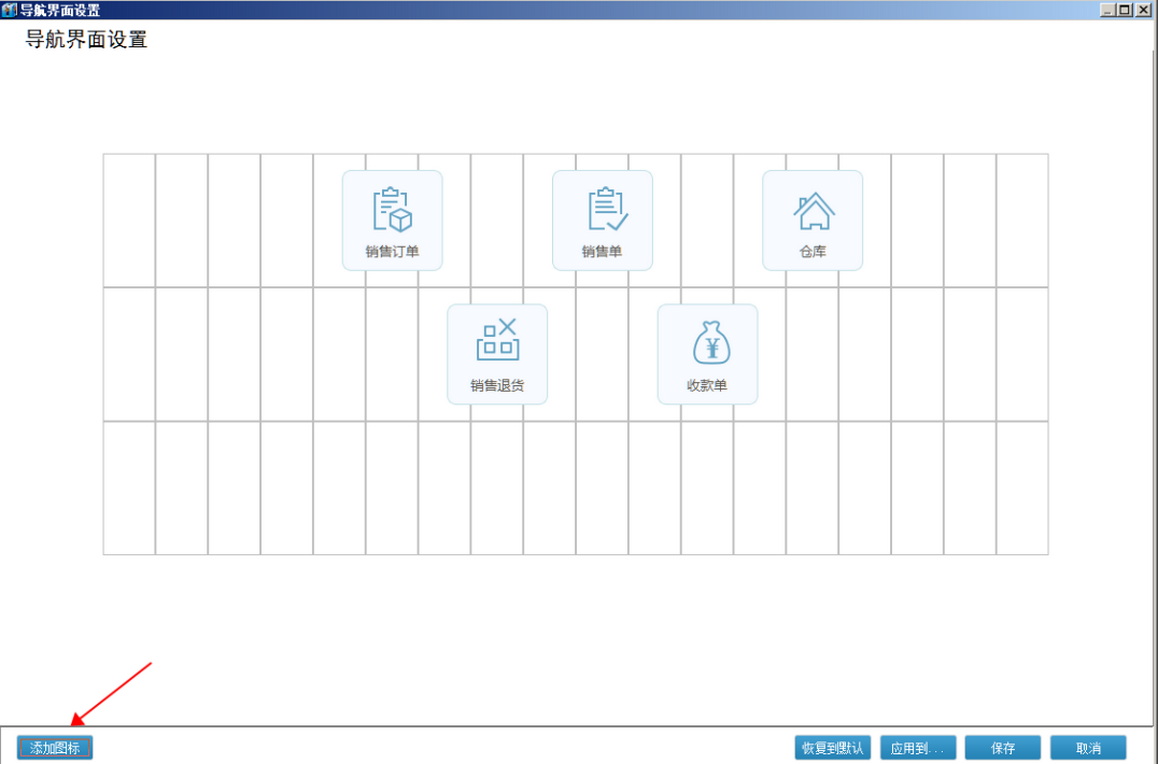Viewport: 1158px width, 764px height.
Task: Select the top-left empty grid cell
Action: [x=129, y=220]
